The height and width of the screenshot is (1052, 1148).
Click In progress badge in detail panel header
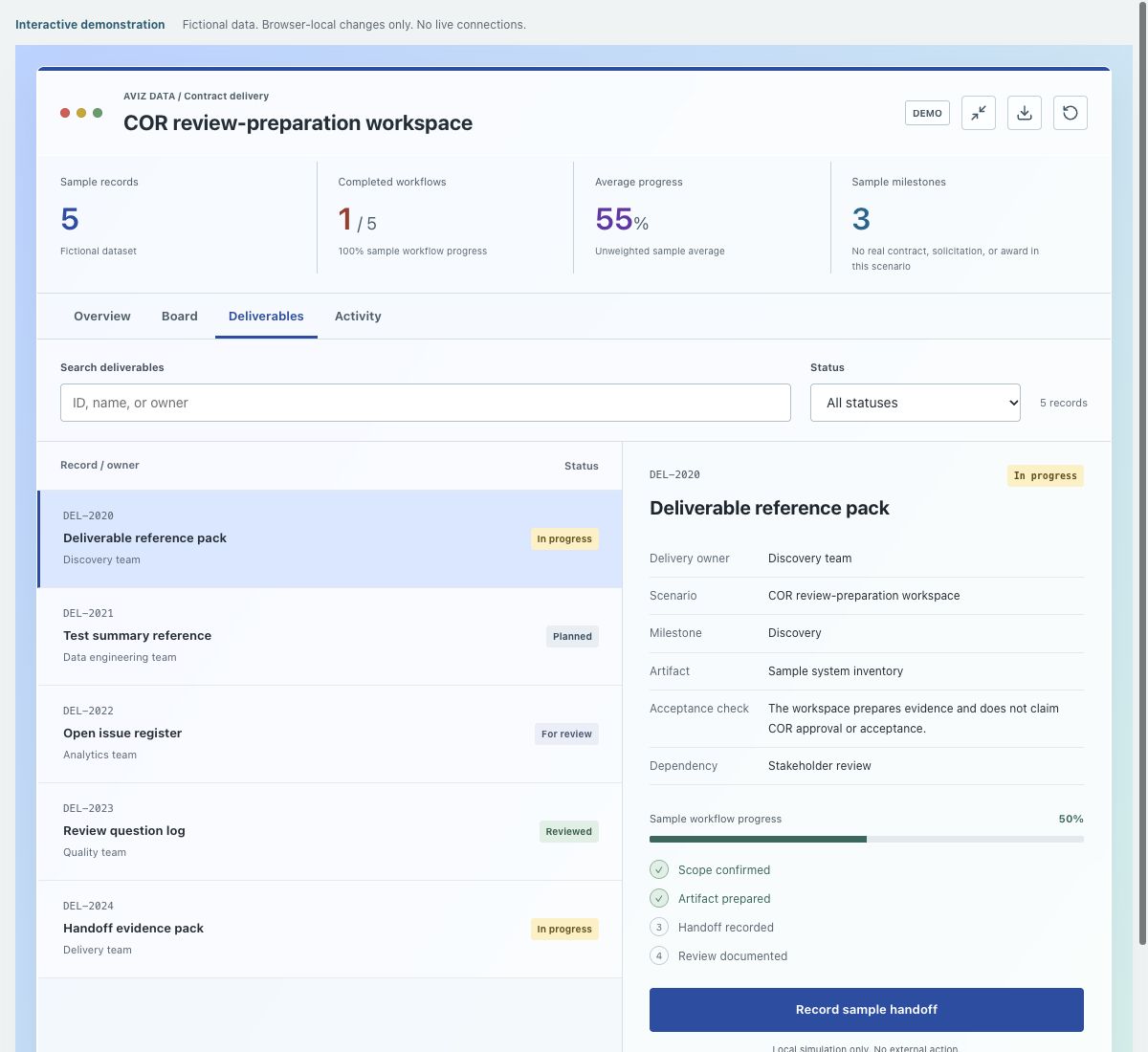[1046, 475]
